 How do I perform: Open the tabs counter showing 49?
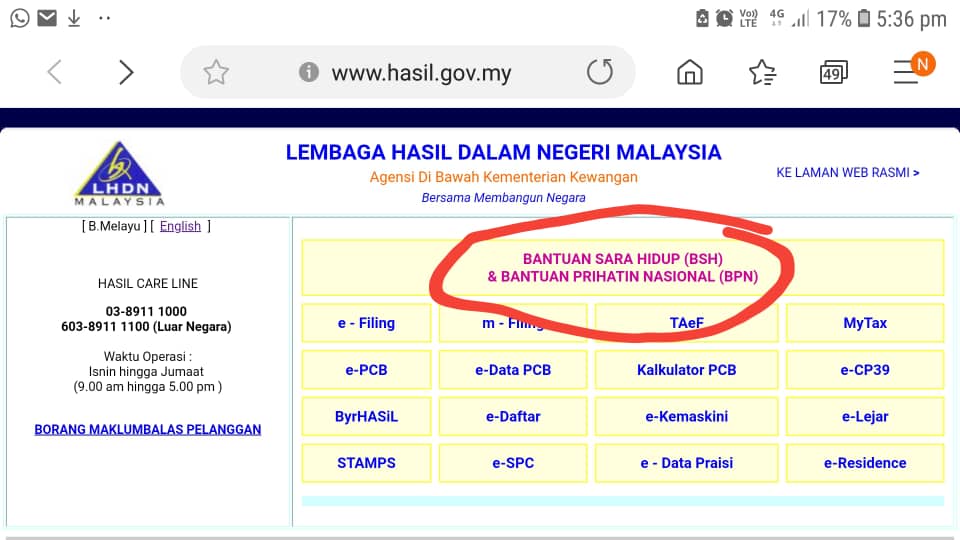coord(833,72)
